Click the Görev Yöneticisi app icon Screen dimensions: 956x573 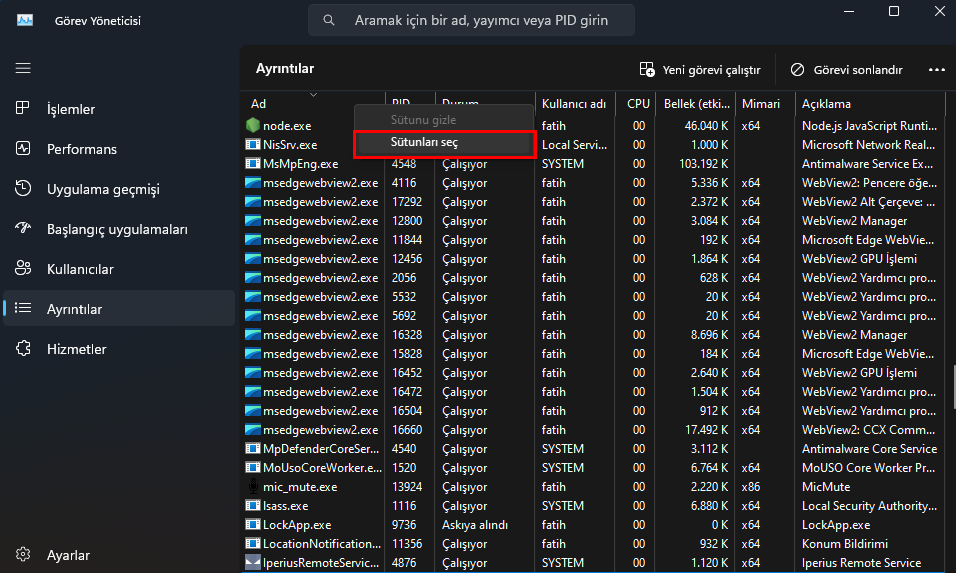pos(25,20)
